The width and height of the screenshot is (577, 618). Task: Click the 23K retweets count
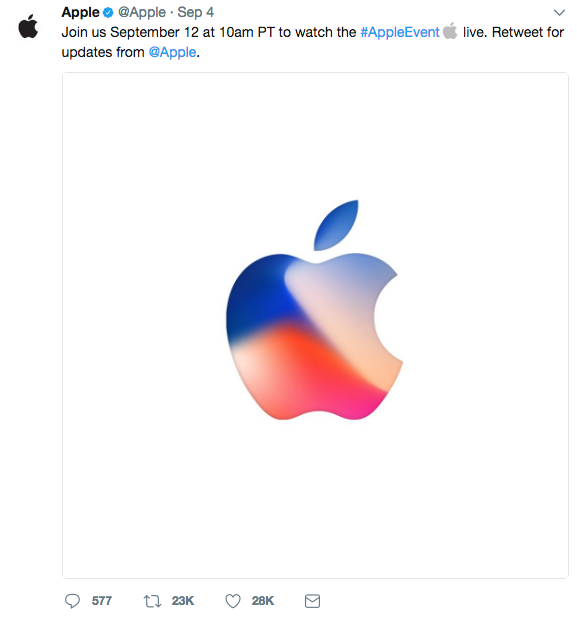point(182,601)
